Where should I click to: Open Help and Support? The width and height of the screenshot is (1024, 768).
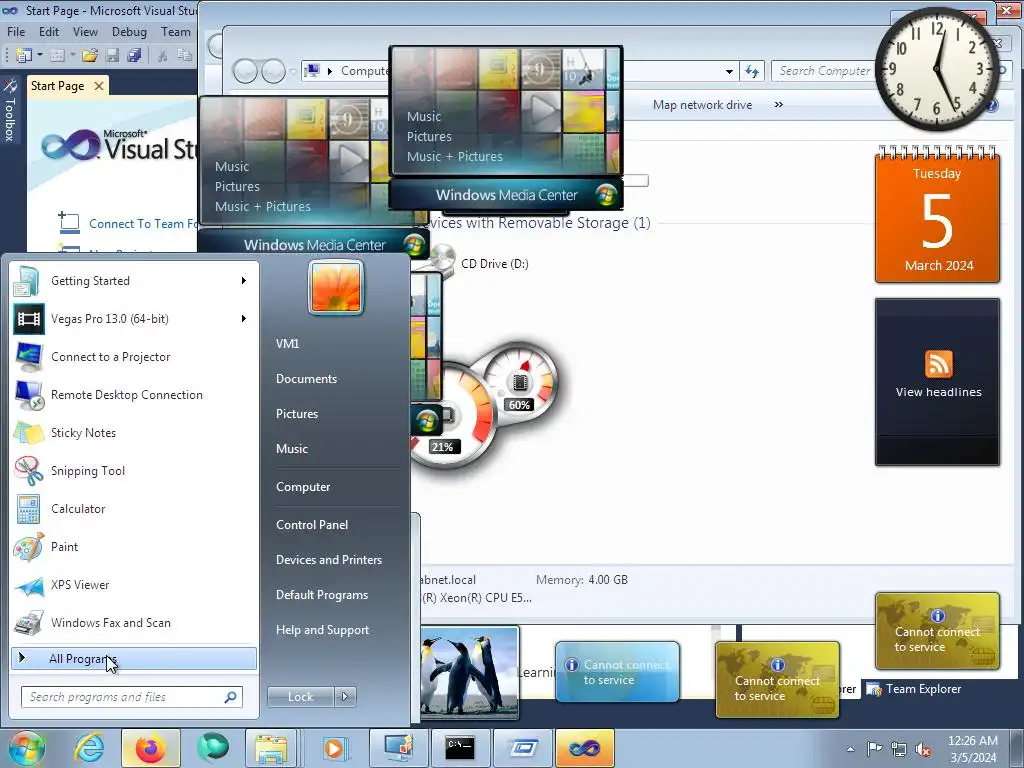coord(323,630)
